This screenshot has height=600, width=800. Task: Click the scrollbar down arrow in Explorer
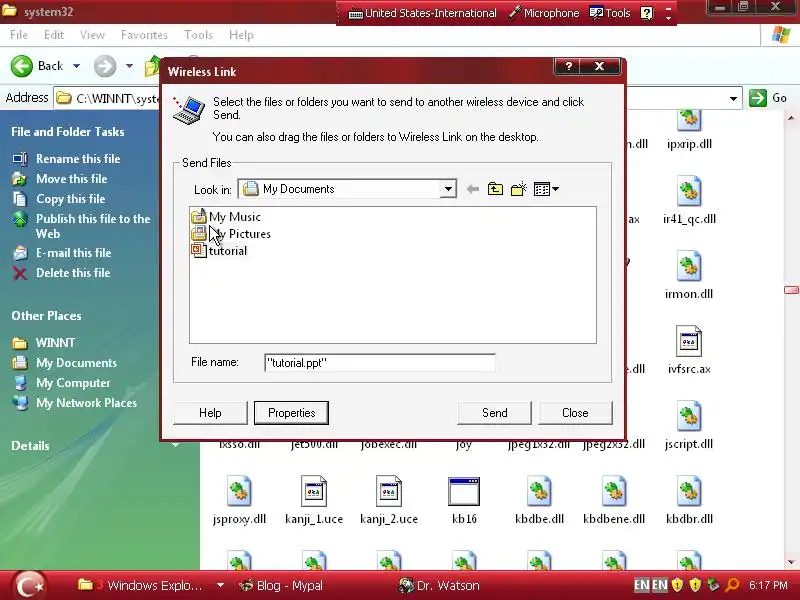(x=791, y=562)
